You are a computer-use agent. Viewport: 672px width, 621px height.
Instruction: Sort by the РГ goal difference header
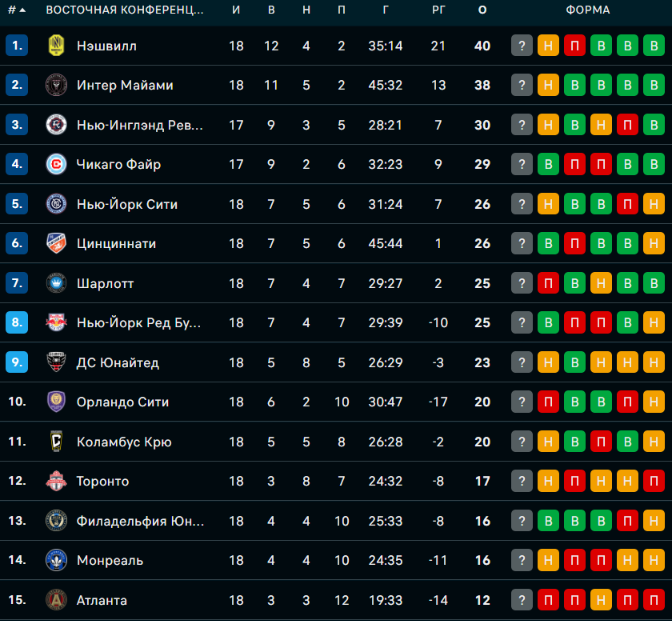[x=438, y=10]
